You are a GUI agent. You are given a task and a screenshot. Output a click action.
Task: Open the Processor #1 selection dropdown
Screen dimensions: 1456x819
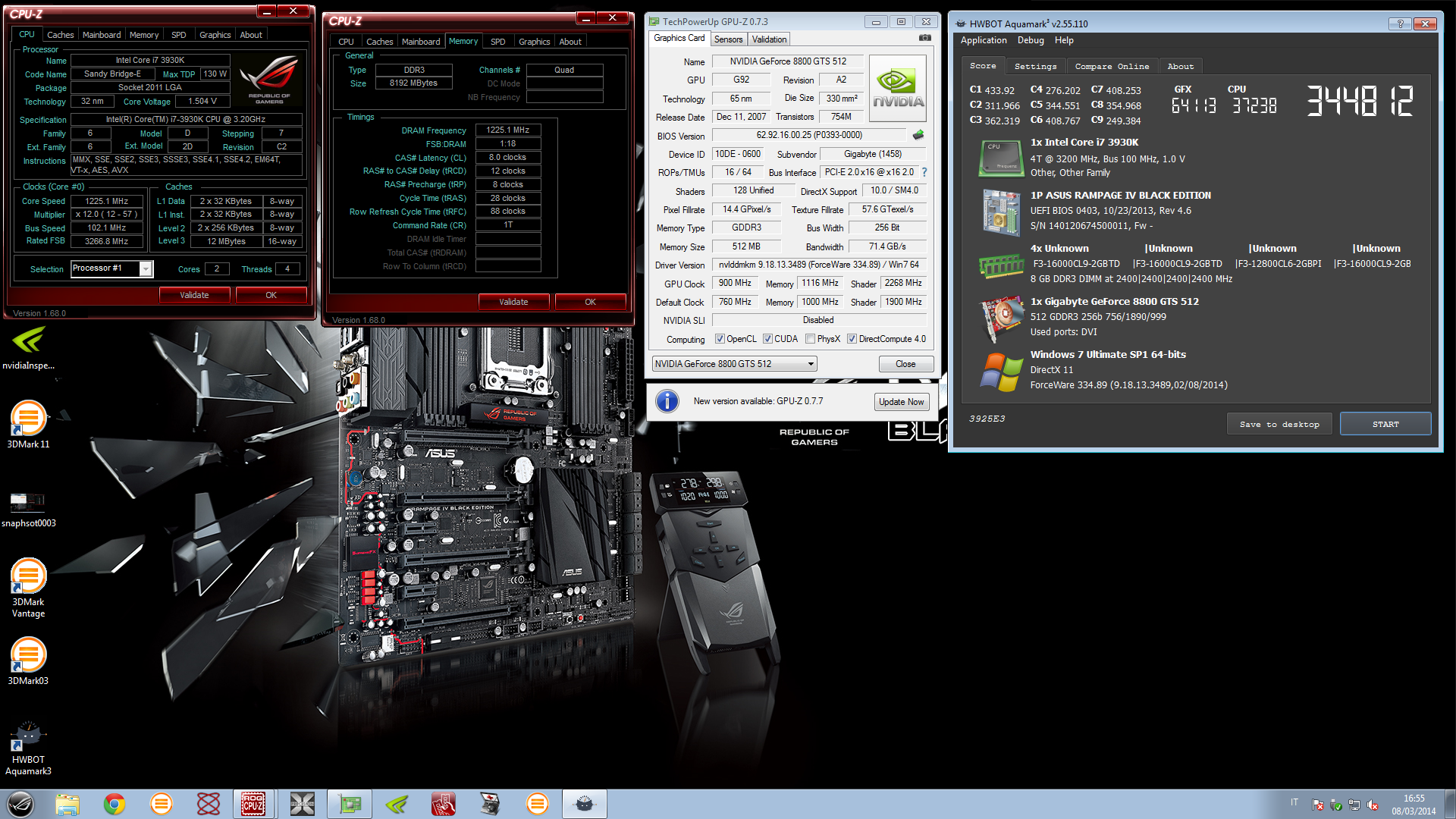coord(111,268)
